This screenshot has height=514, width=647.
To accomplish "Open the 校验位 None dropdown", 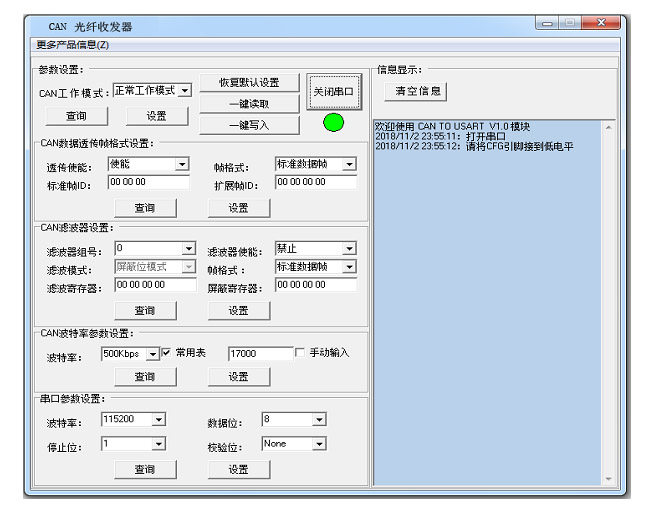I will tap(319, 444).
